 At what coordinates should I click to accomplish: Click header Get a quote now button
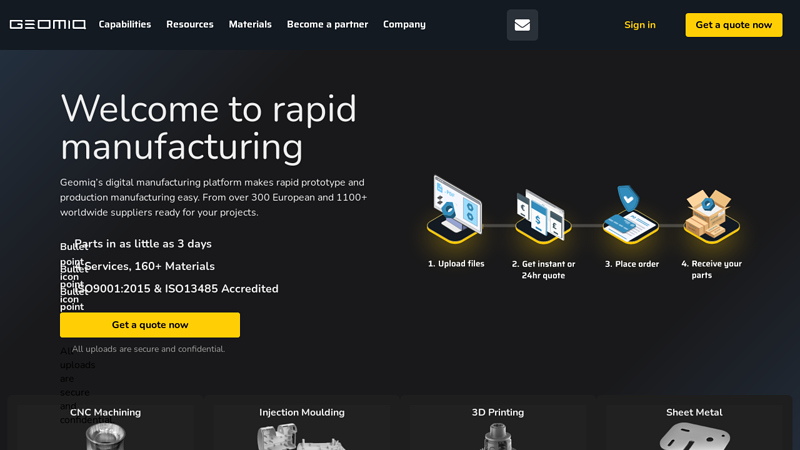[x=734, y=24]
